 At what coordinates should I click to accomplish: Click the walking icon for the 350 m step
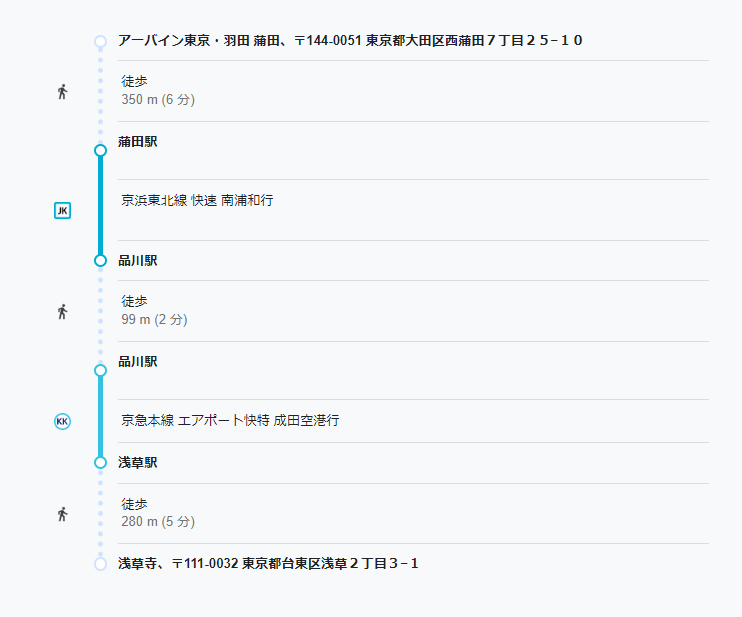coord(62,91)
